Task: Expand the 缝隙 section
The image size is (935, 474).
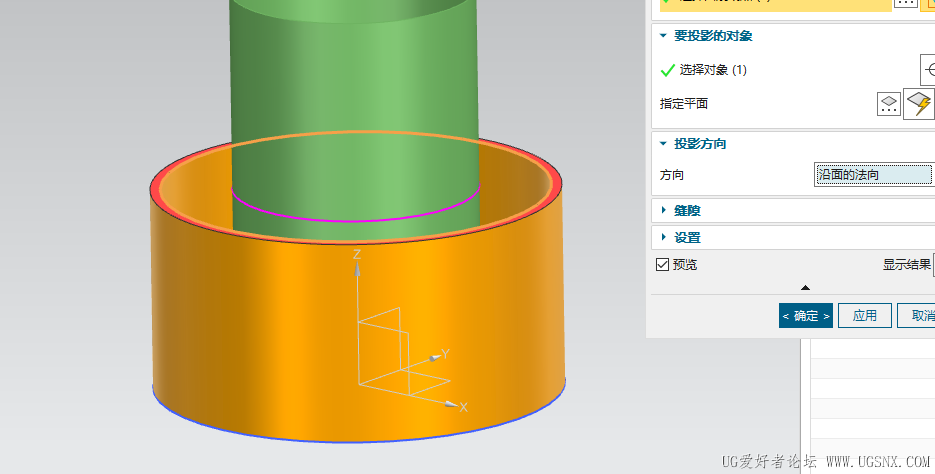Action: (663, 210)
